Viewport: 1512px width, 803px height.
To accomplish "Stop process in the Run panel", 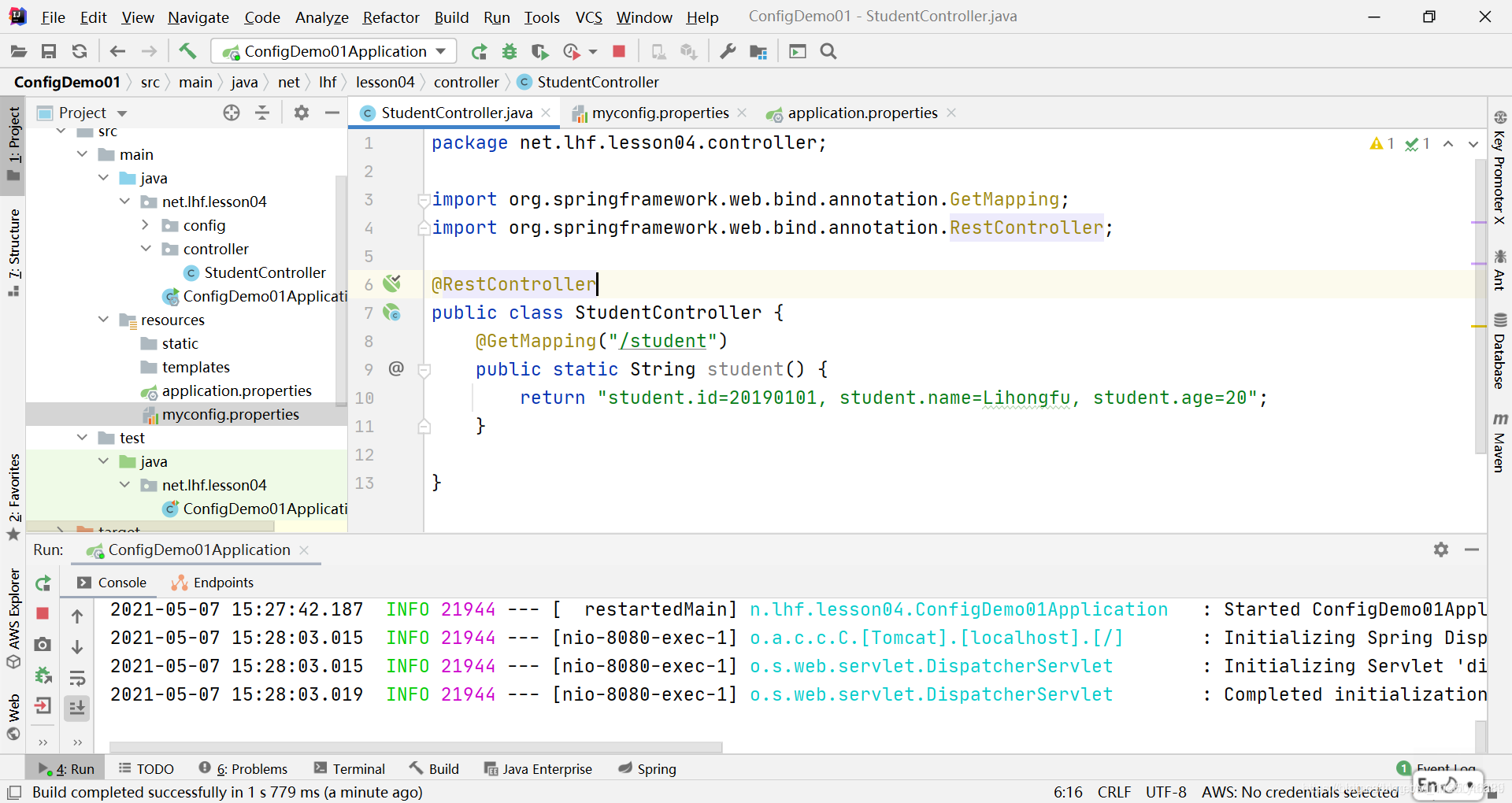I will (x=43, y=613).
